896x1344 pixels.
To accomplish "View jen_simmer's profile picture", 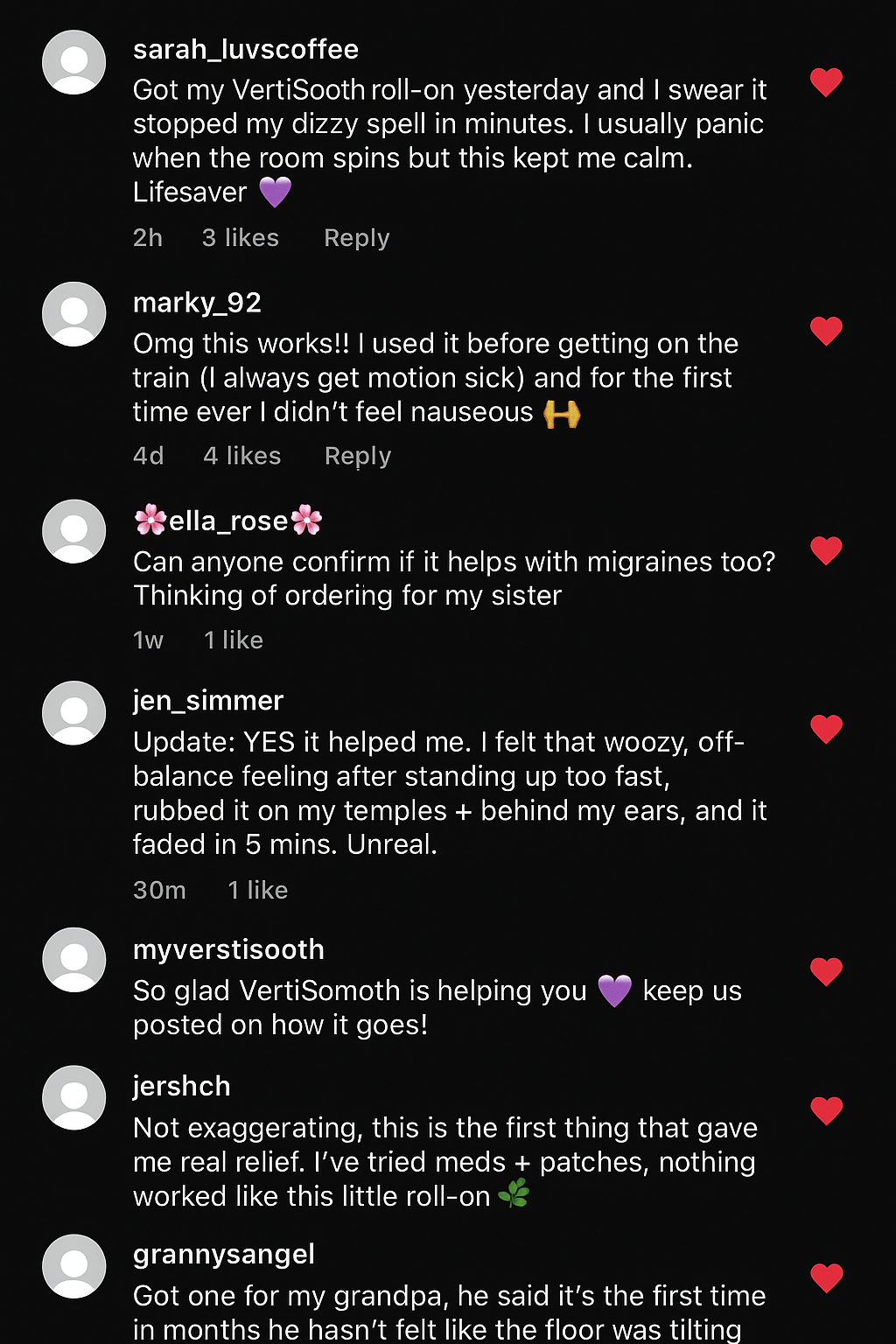I will click(x=74, y=713).
